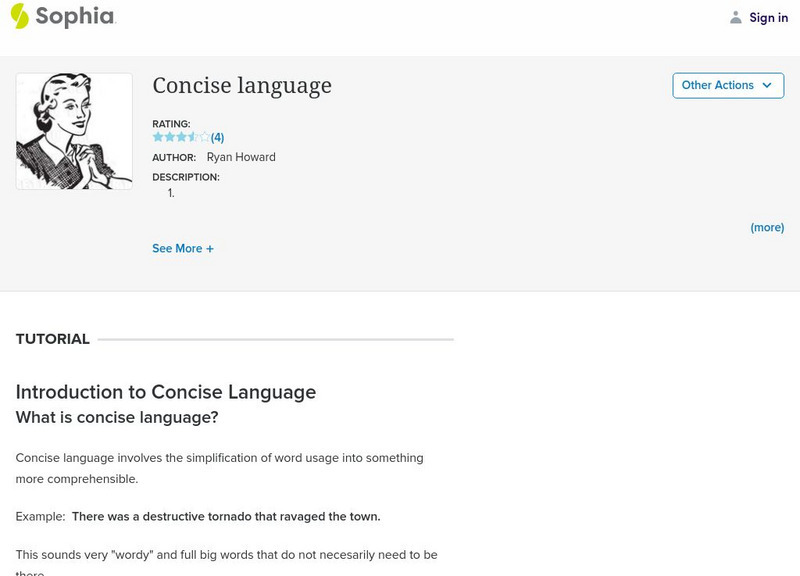800x576 pixels.
Task: Click the Concise language page title
Action: [x=242, y=86]
